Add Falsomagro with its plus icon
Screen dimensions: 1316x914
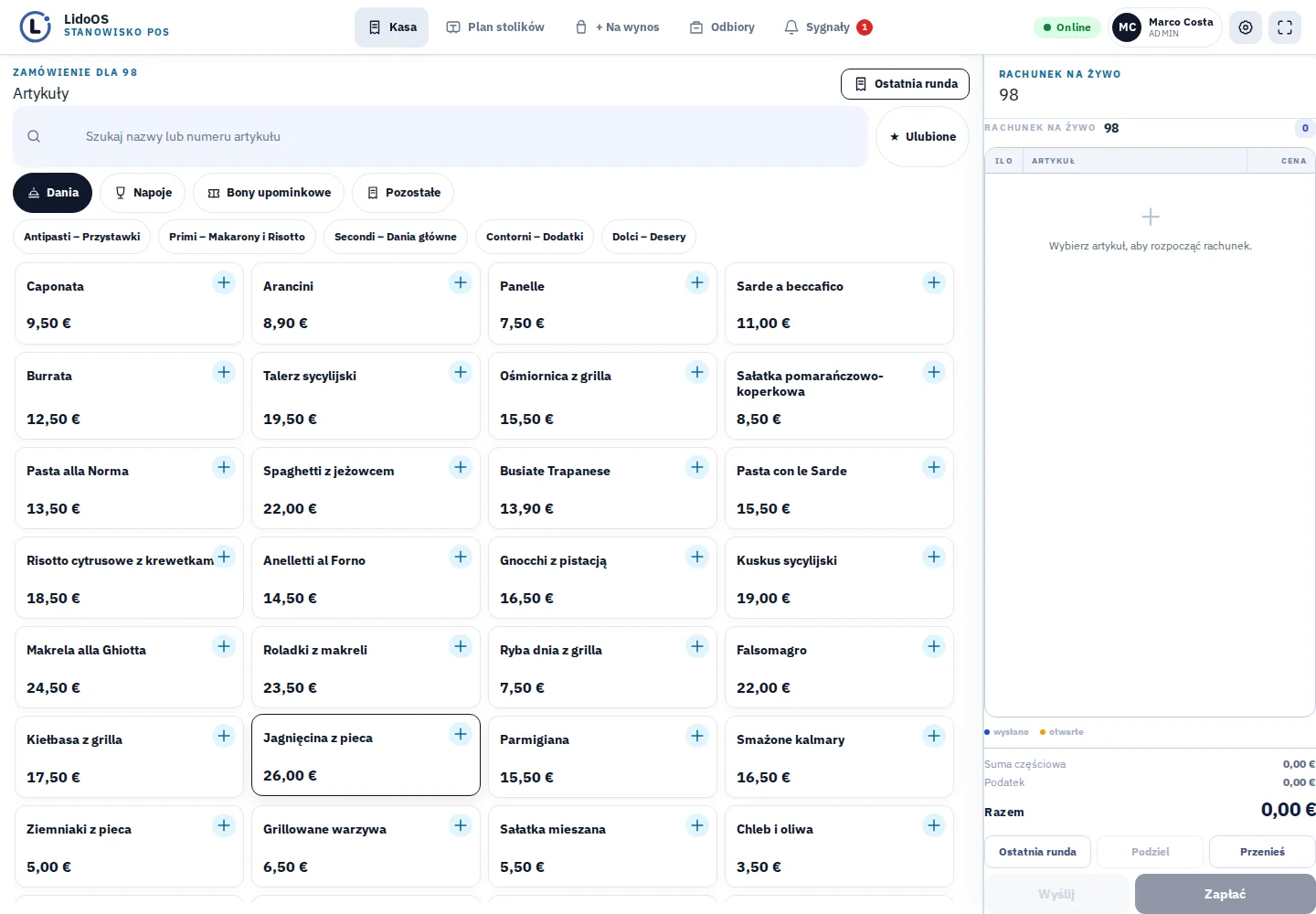click(934, 646)
